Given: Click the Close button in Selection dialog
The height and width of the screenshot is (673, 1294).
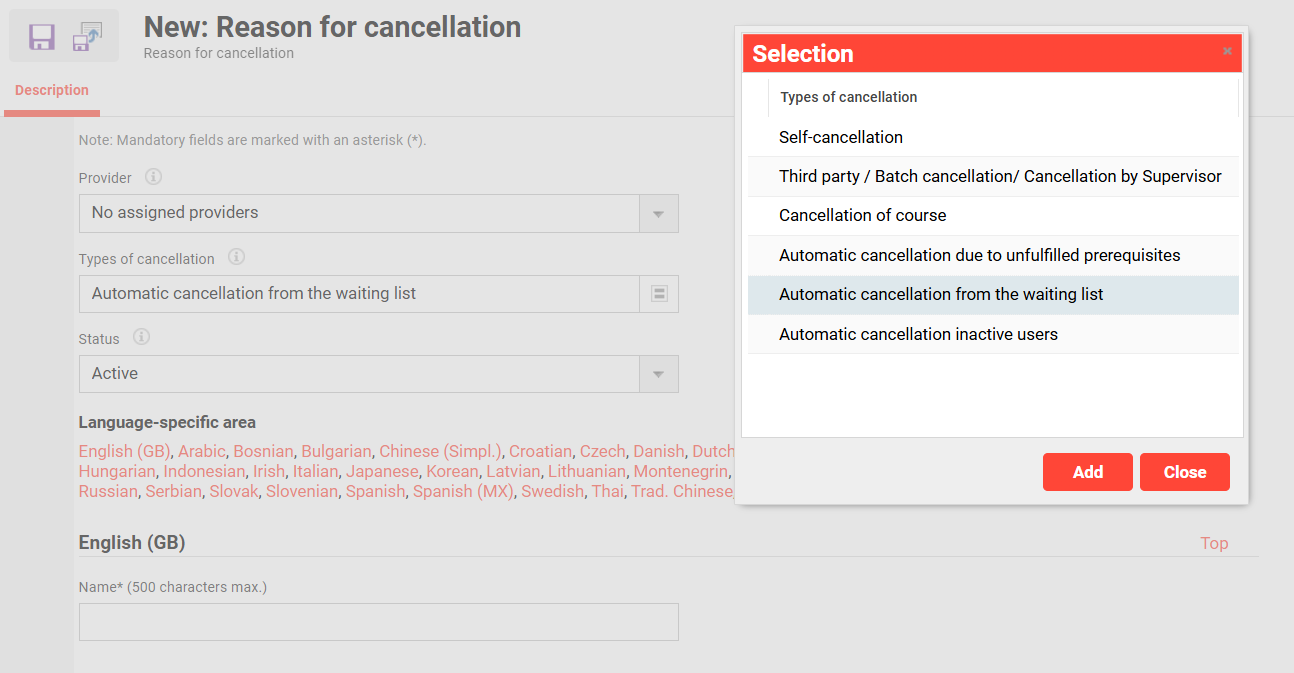Looking at the screenshot, I should point(1184,471).
